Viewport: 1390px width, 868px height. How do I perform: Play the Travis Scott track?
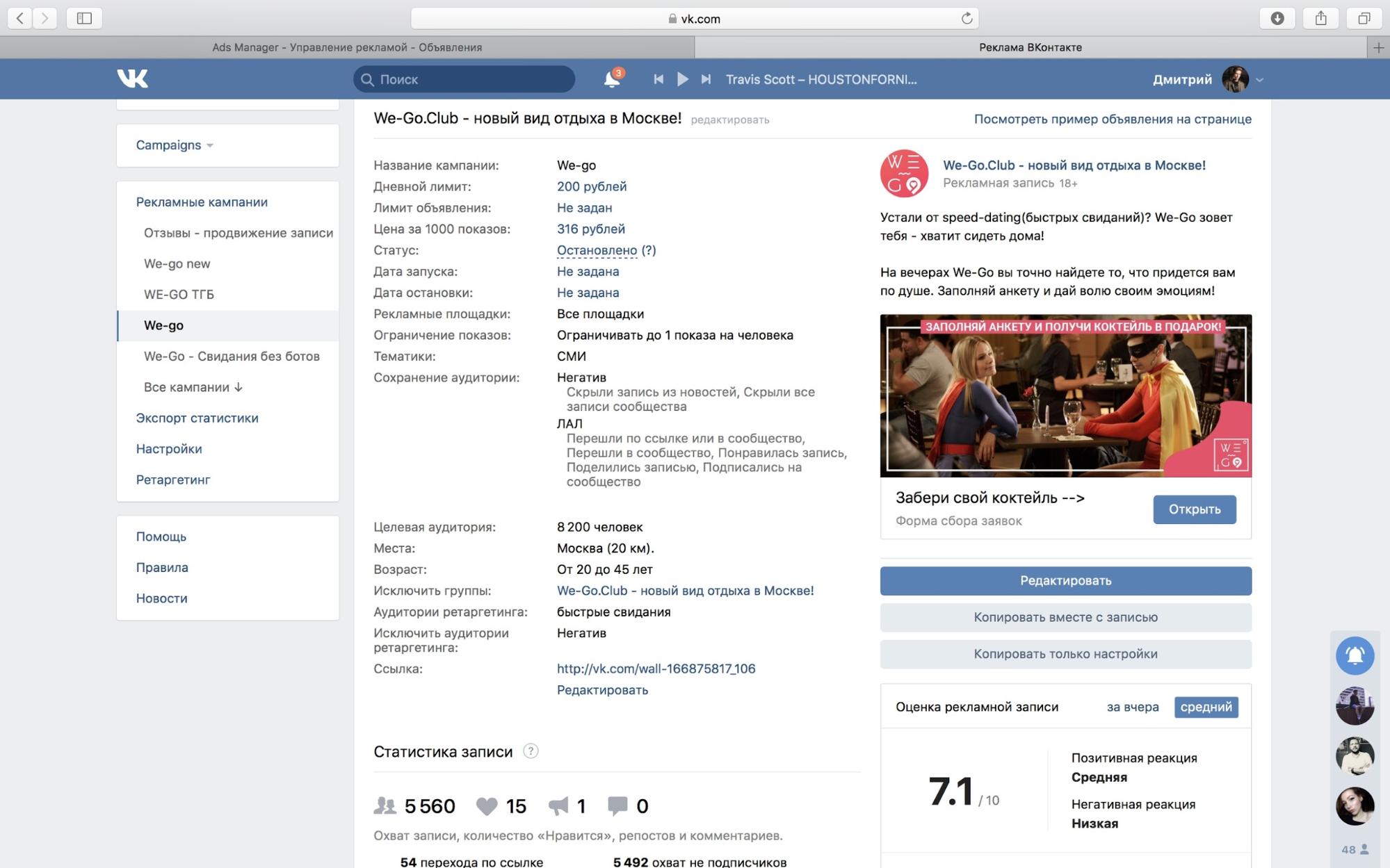point(682,79)
